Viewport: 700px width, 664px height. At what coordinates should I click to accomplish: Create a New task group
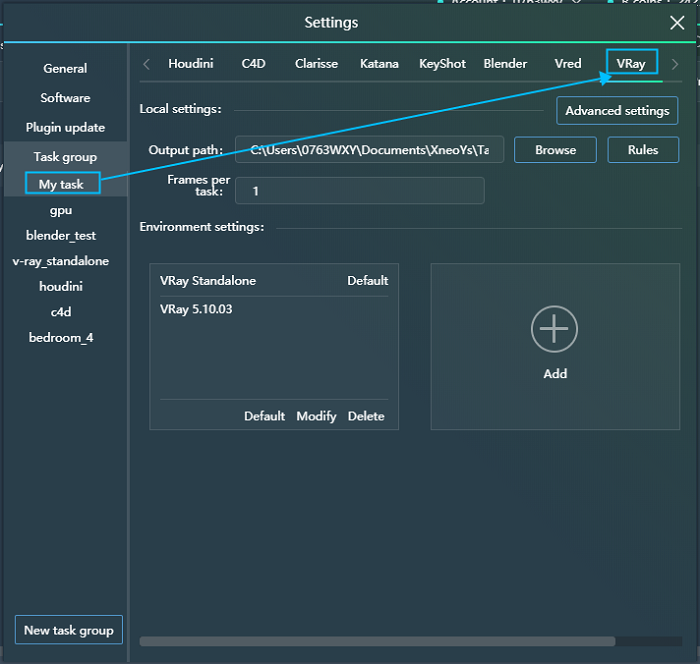[x=68, y=630]
